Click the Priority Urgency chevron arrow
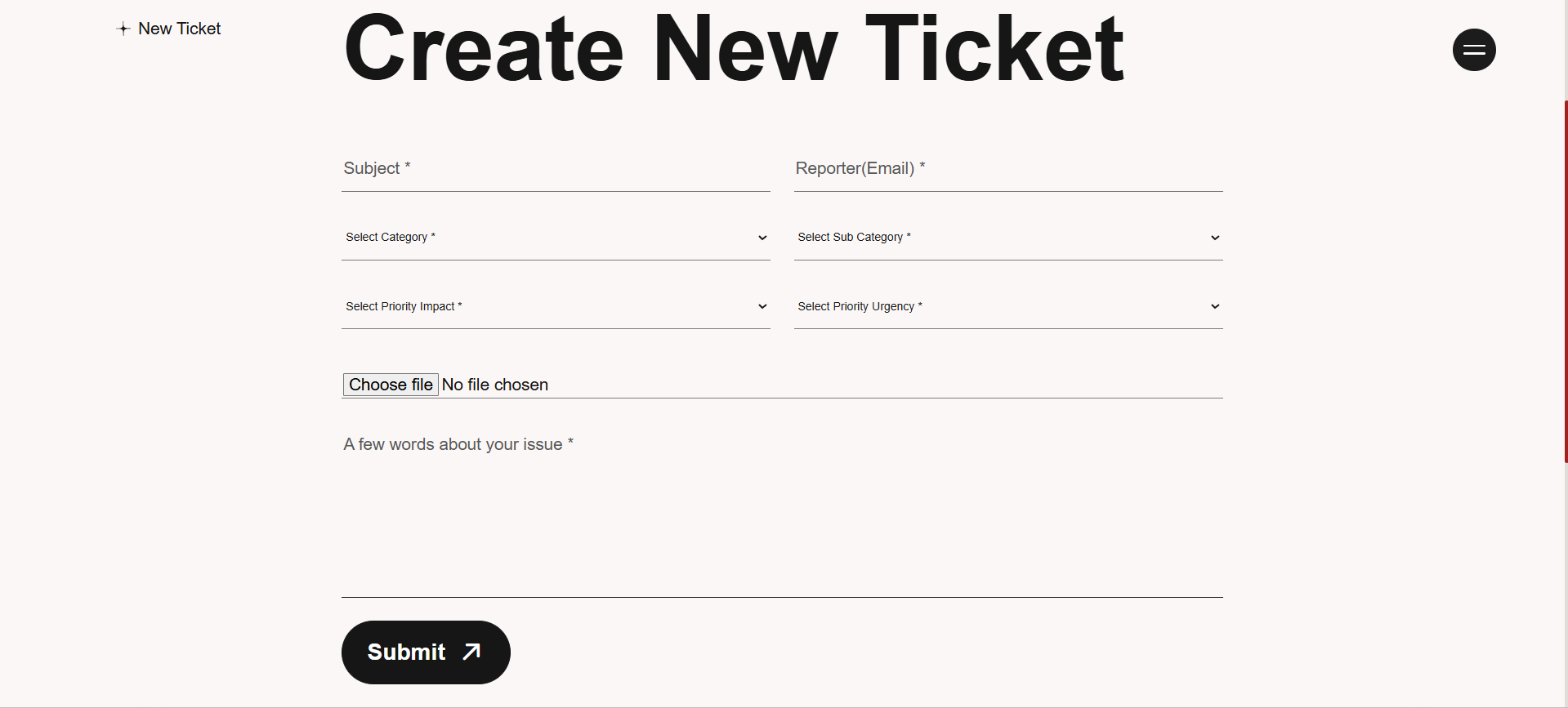Screen dimensions: 1568x708 pyautogui.click(x=1215, y=306)
